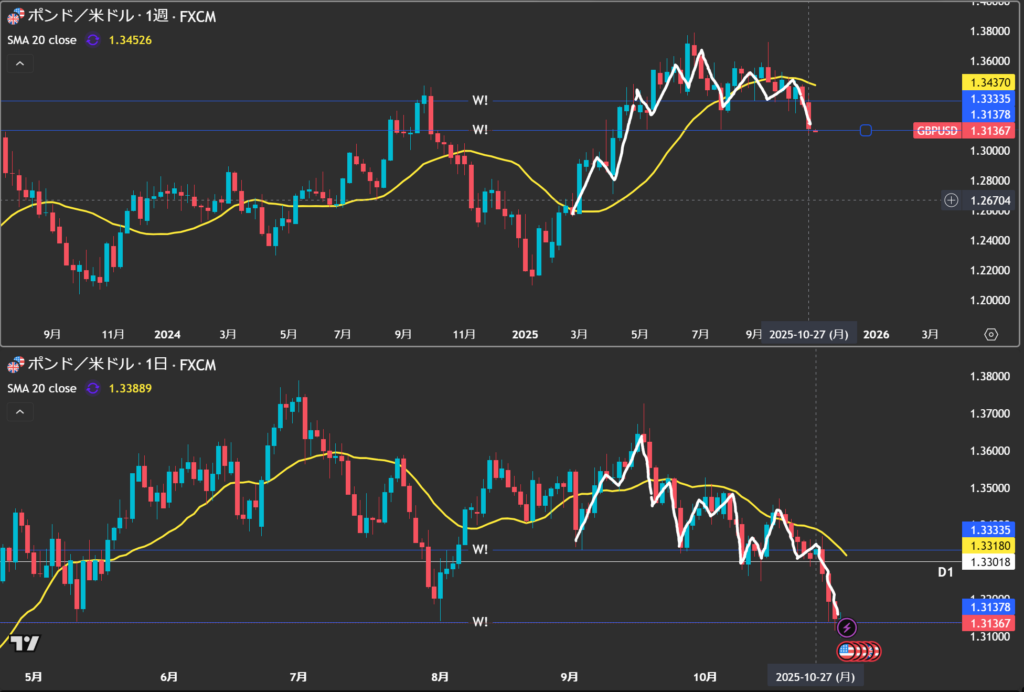Select the SMA 20 close legend on weekly chart
This screenshot has height=692, width=1024.
click(41, 40)
